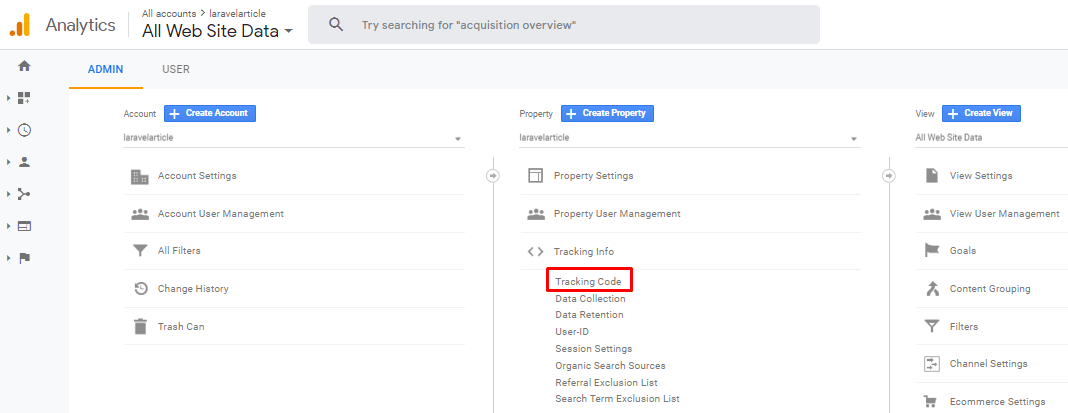Select the ADMIN tab
Screen dimensions: 1068x413
[x=105, y=70]
